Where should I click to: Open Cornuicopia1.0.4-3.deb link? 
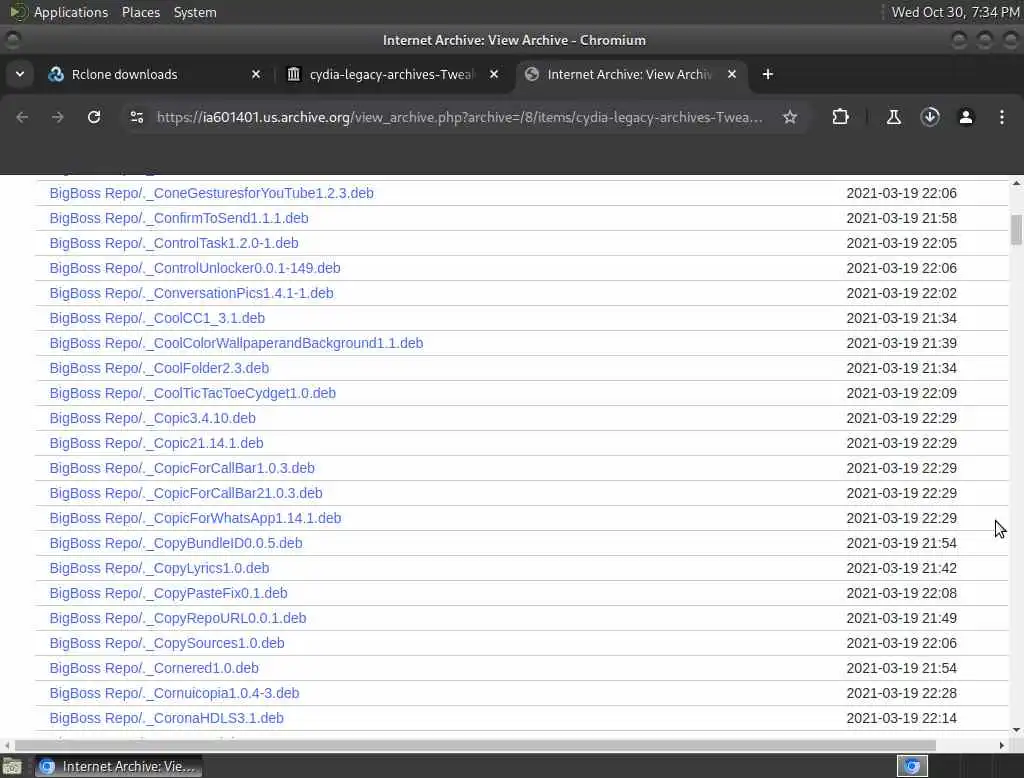click(x=174, y=693)
